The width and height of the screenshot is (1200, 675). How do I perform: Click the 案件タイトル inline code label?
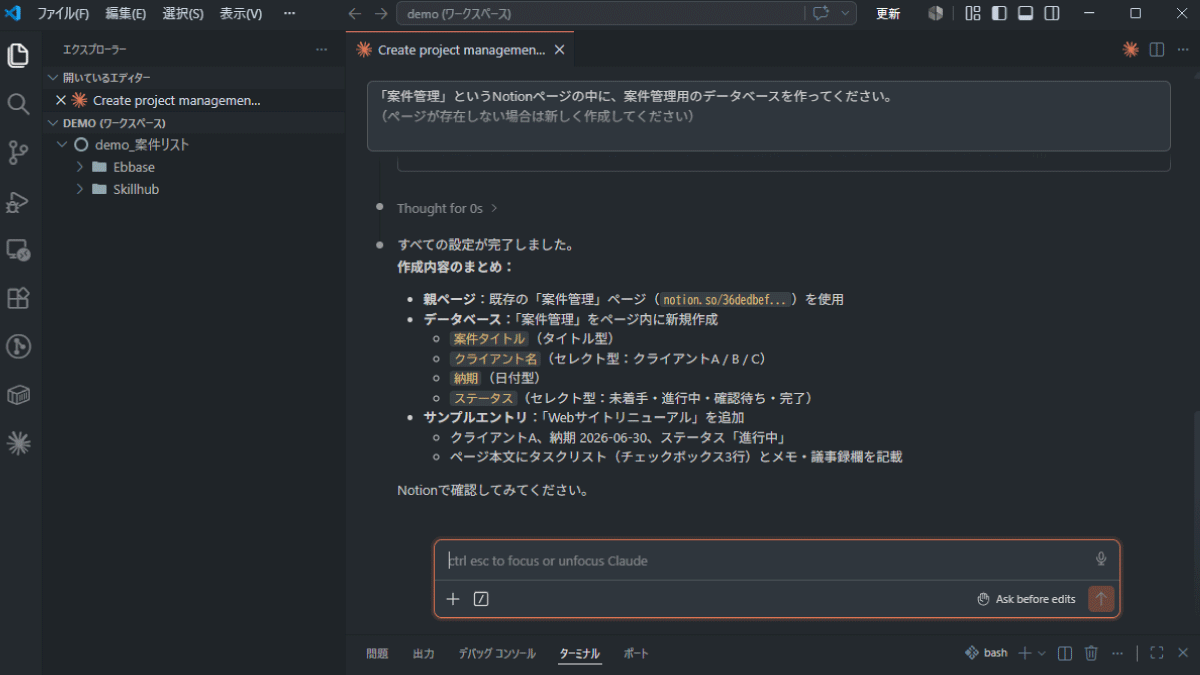(489, 339)
